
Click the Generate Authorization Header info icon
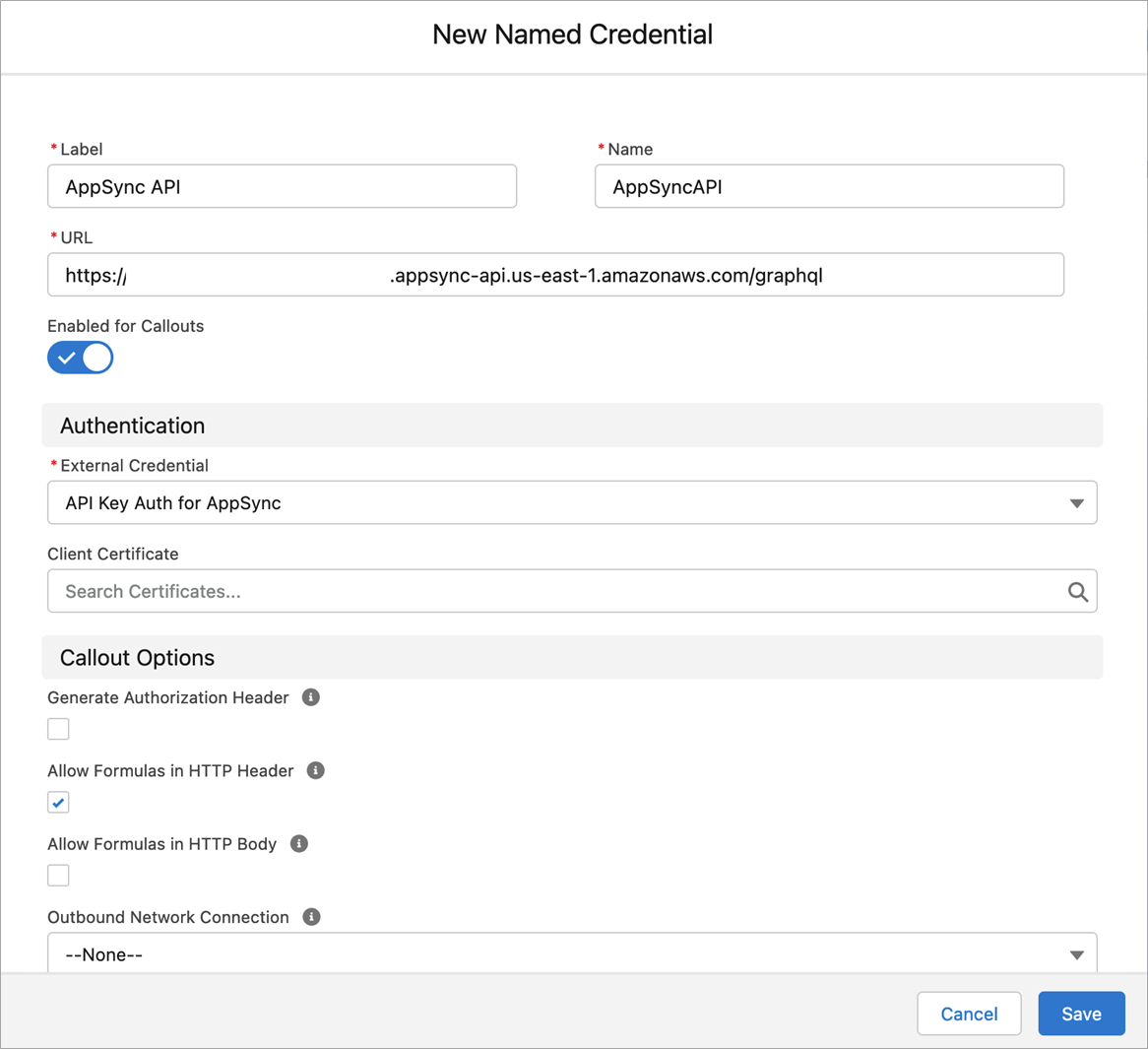[x=311, y=697]
